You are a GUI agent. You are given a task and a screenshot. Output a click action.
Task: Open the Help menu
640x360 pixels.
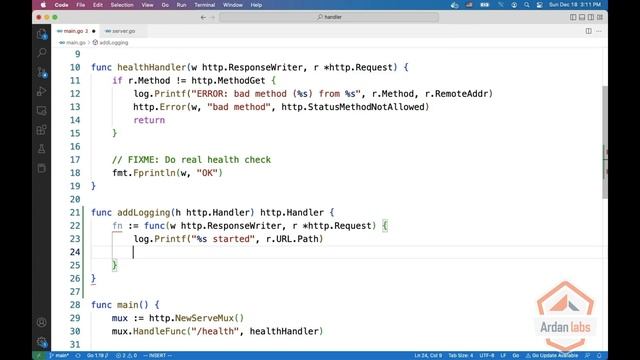click(x=256, y=5)
